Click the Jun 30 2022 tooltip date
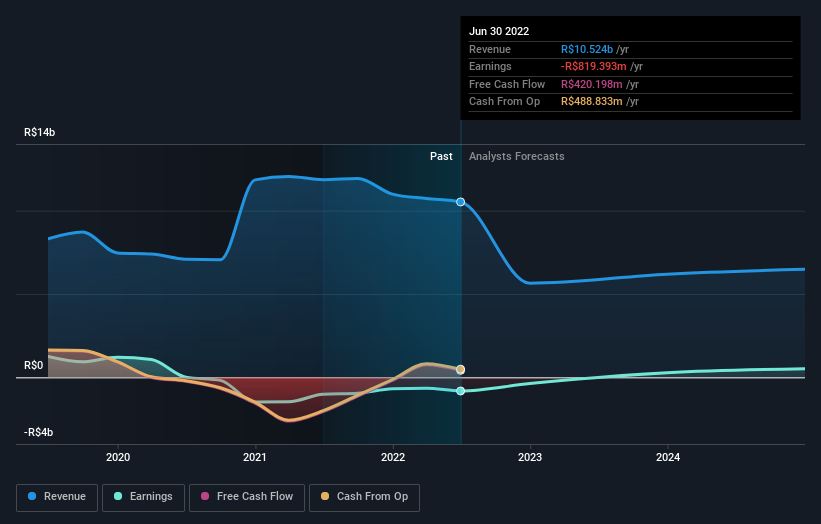 498,31
